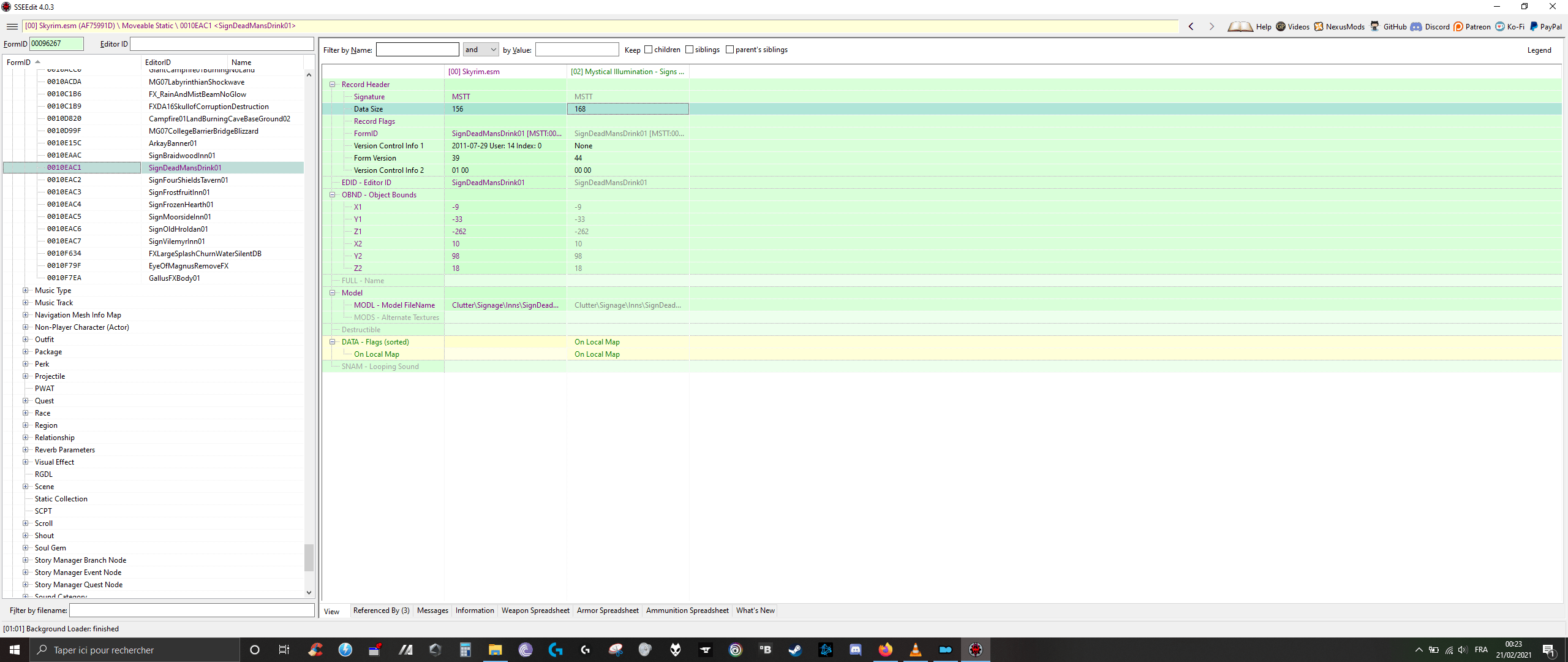1568x662 pixels.
Task: Sort by the EditorID column header
Action: (x=185, y=62)
